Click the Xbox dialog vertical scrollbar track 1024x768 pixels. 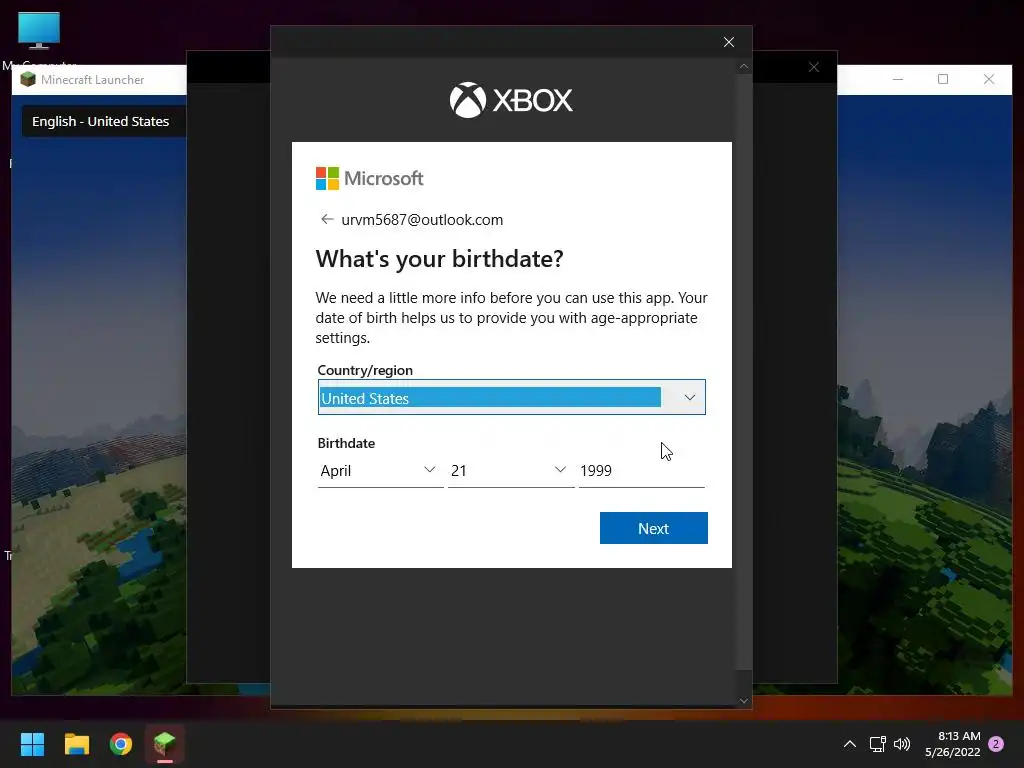[744, 372]
